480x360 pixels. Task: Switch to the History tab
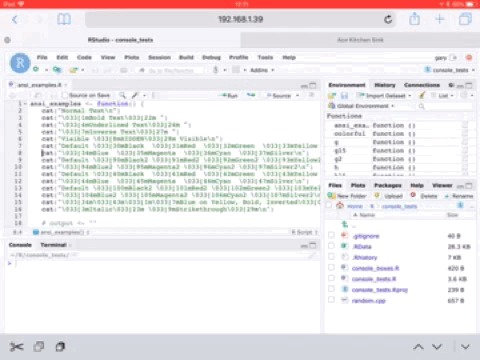pos(385,85)
